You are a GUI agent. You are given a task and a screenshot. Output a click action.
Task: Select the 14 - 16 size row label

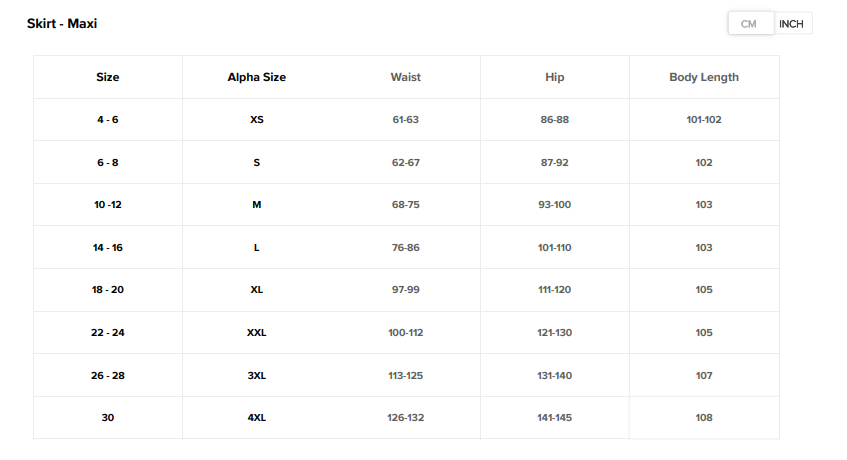[108, 247]
